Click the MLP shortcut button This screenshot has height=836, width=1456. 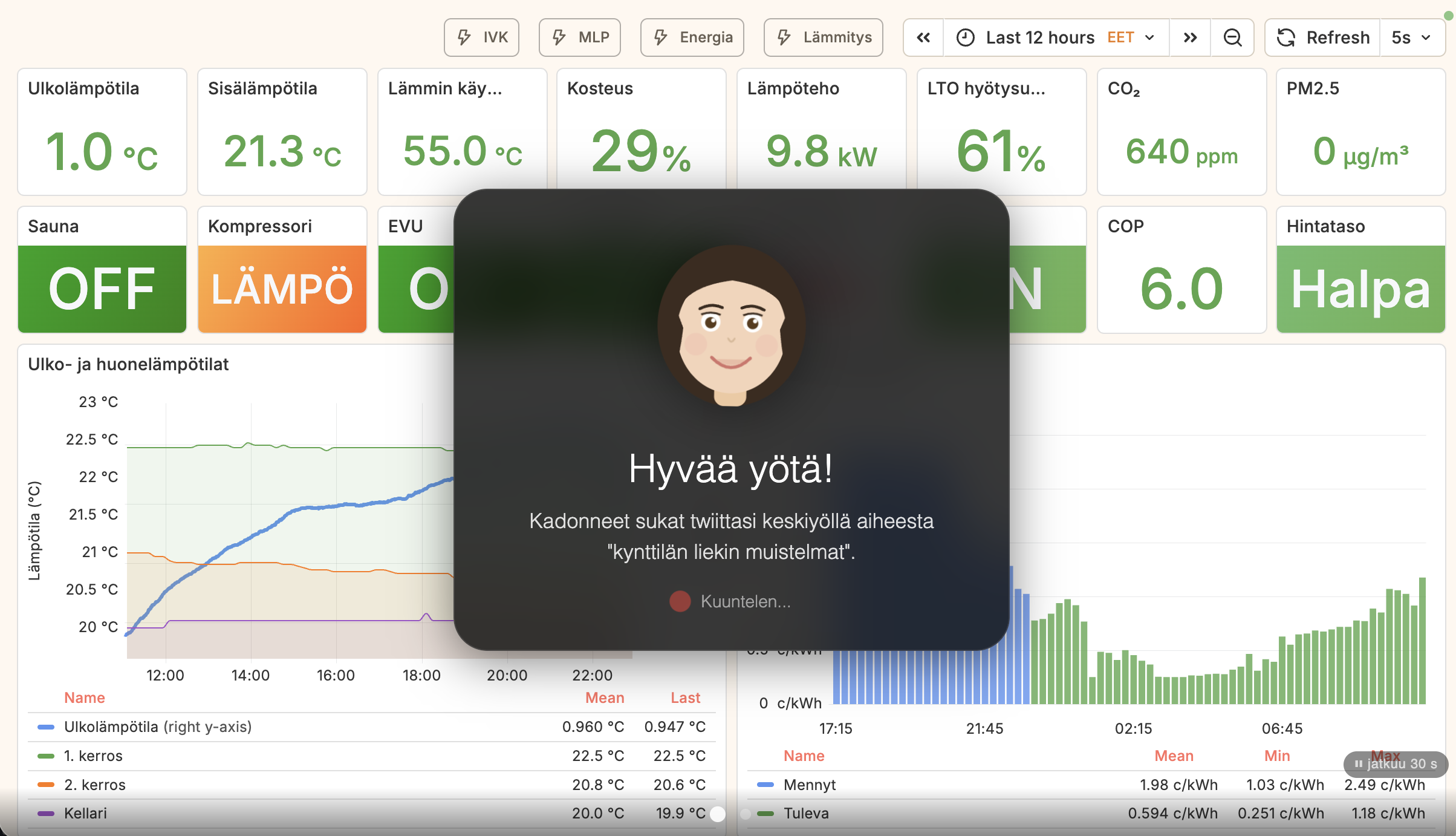(x=579, y=37)
